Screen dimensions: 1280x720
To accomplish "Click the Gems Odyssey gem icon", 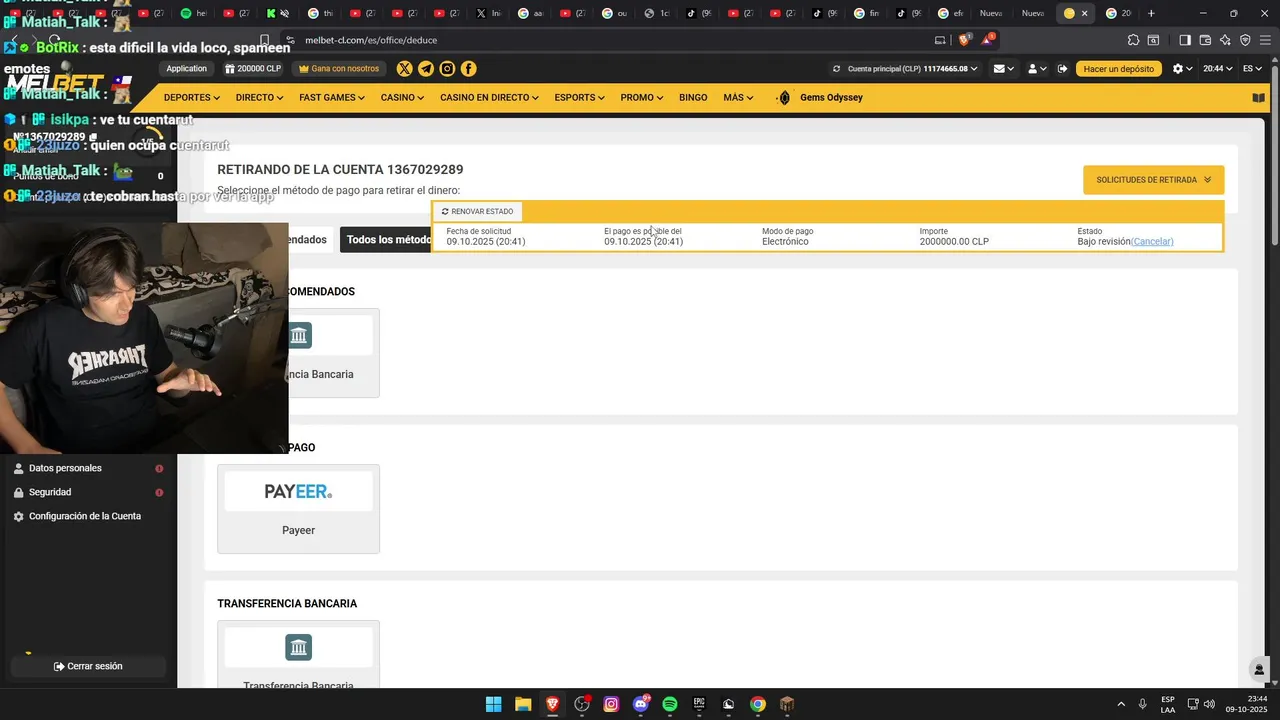I will pos(784,98).
